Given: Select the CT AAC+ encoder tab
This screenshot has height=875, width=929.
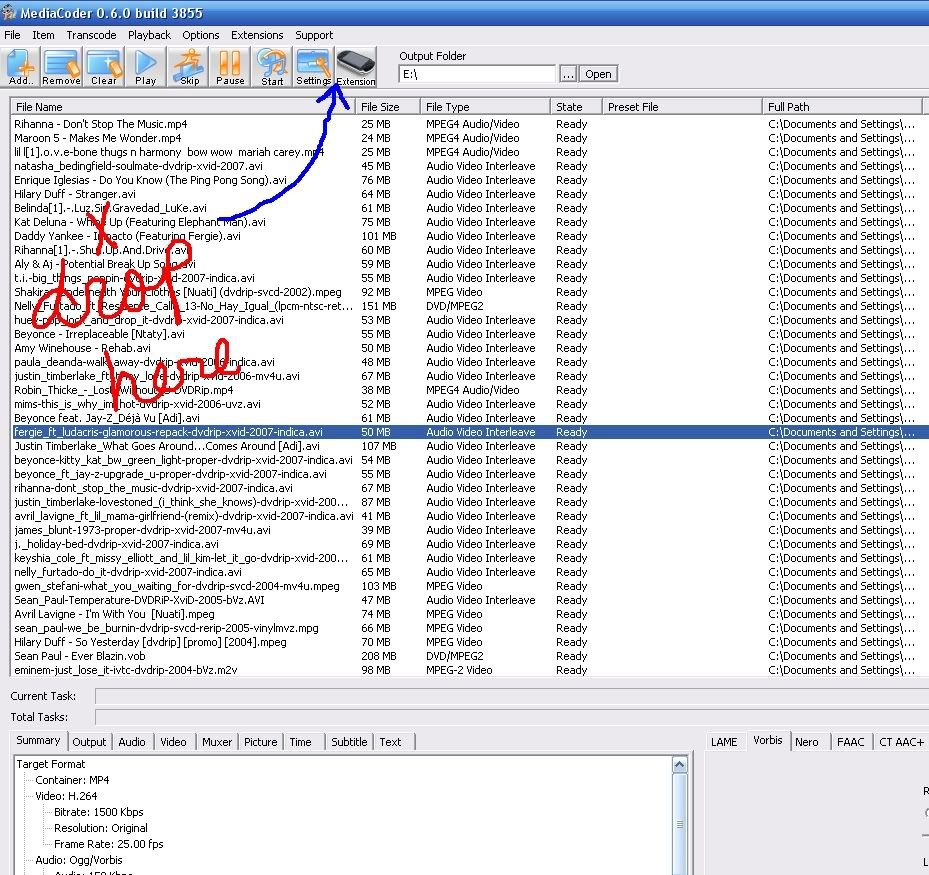Looking at the screenshot, I should (x=901, y=742).
